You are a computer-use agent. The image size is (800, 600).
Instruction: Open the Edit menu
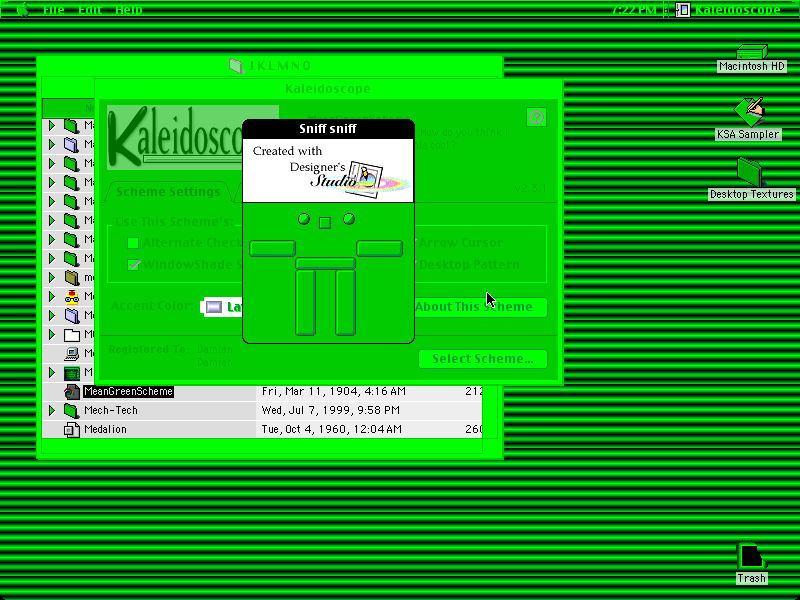(90, 10)
